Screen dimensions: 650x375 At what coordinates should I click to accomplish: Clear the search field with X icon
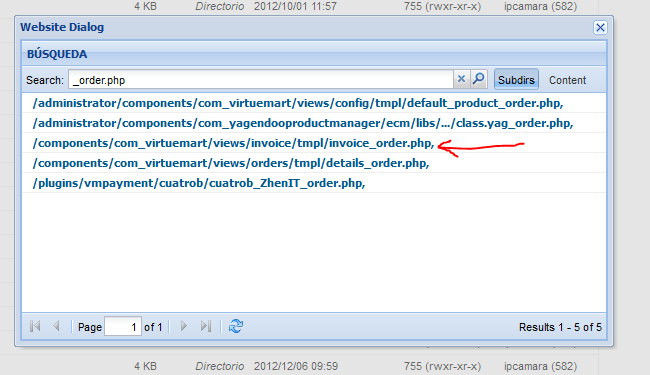point(461,79)
